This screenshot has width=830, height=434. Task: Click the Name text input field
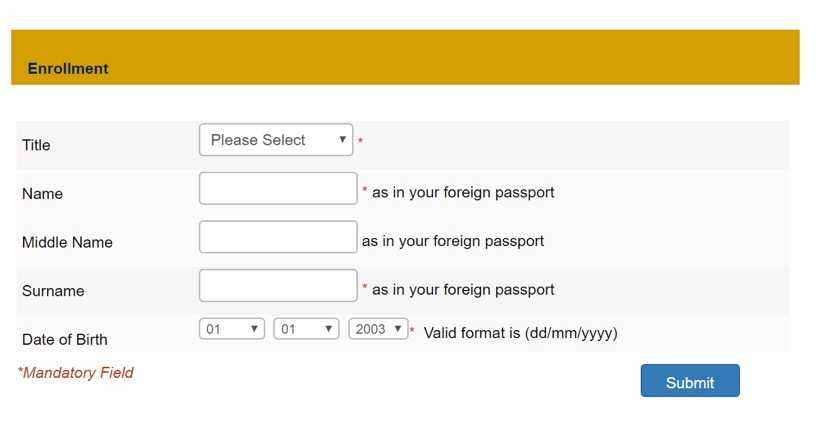point(278,188)
